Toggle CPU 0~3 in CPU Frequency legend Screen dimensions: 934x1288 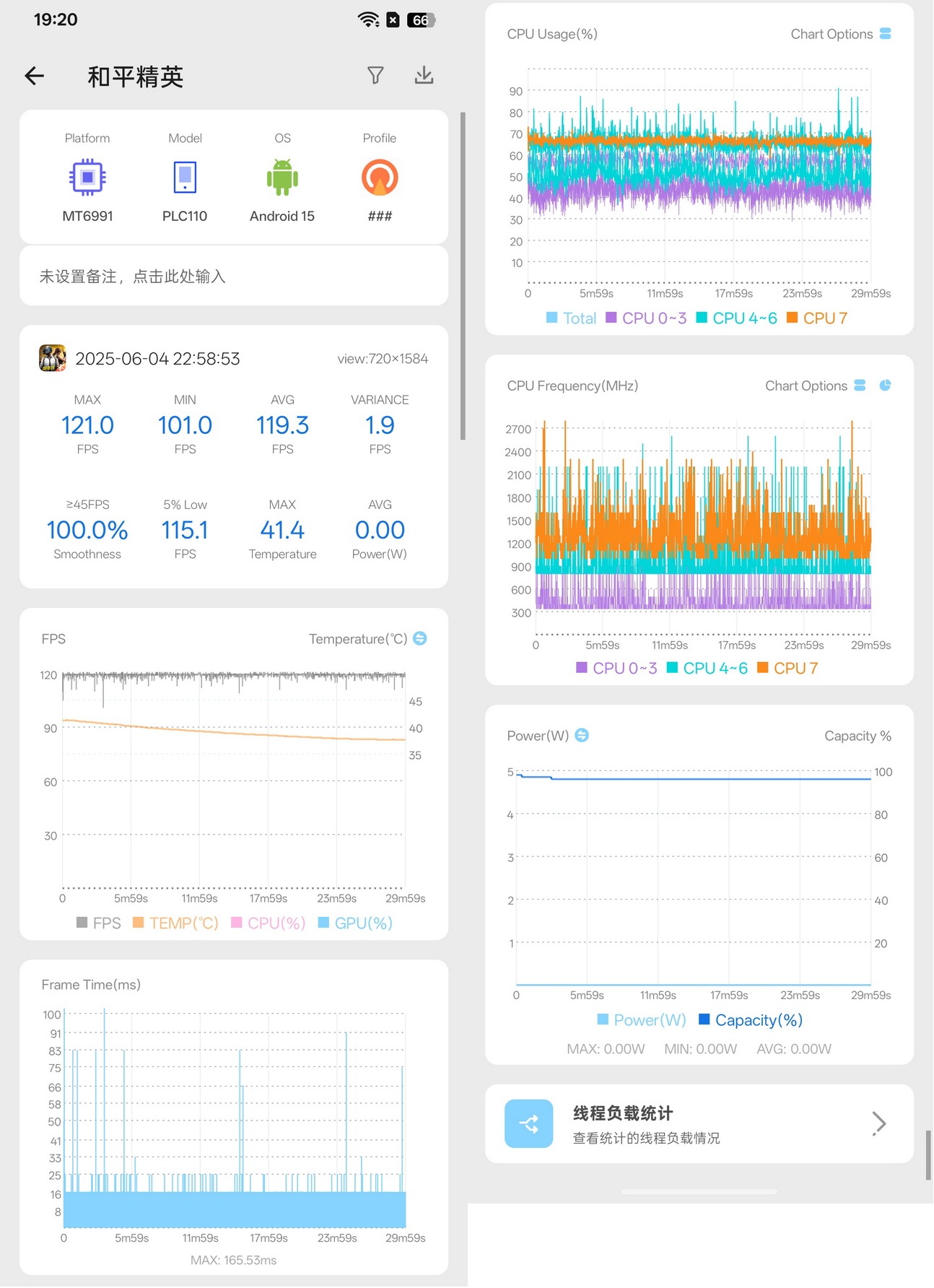616,668
